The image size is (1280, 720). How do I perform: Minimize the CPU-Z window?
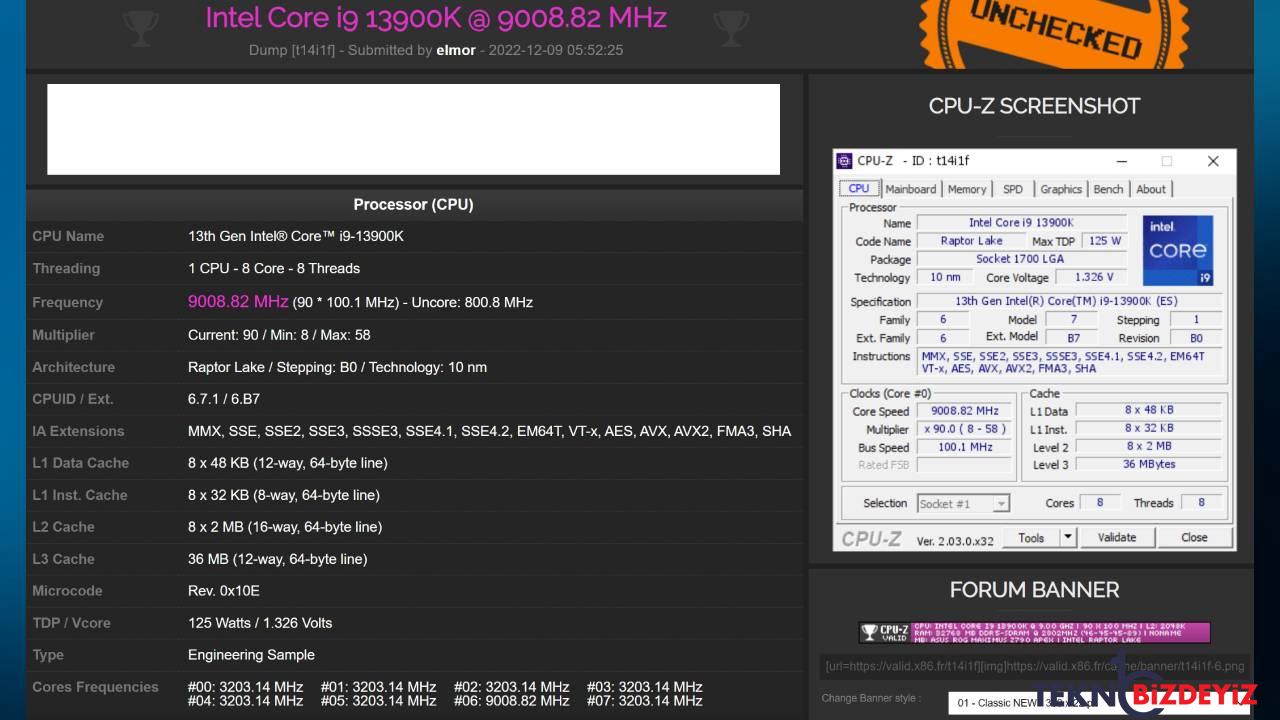click(x=1120, y=161)
